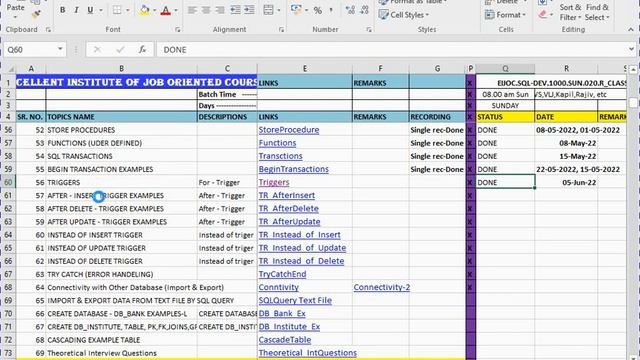Apply fill color bucket
The width and height of the screenshot is (640, 360).
[x=144, y=10]
